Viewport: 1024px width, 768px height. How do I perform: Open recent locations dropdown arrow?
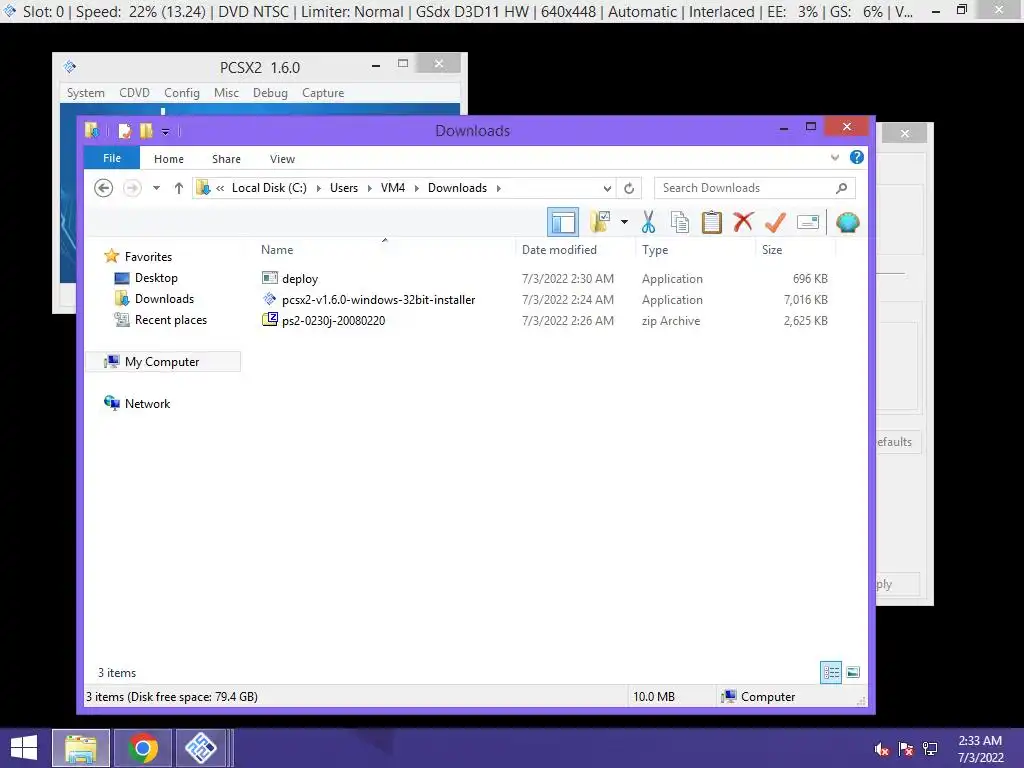tap(156, 188)
